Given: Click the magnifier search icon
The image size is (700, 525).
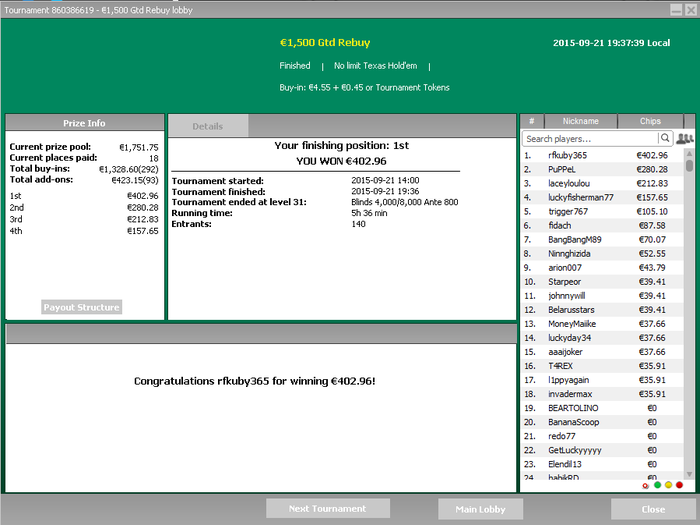Looking at the screenshot, I should pyautogui.click(x=665, y=139).
